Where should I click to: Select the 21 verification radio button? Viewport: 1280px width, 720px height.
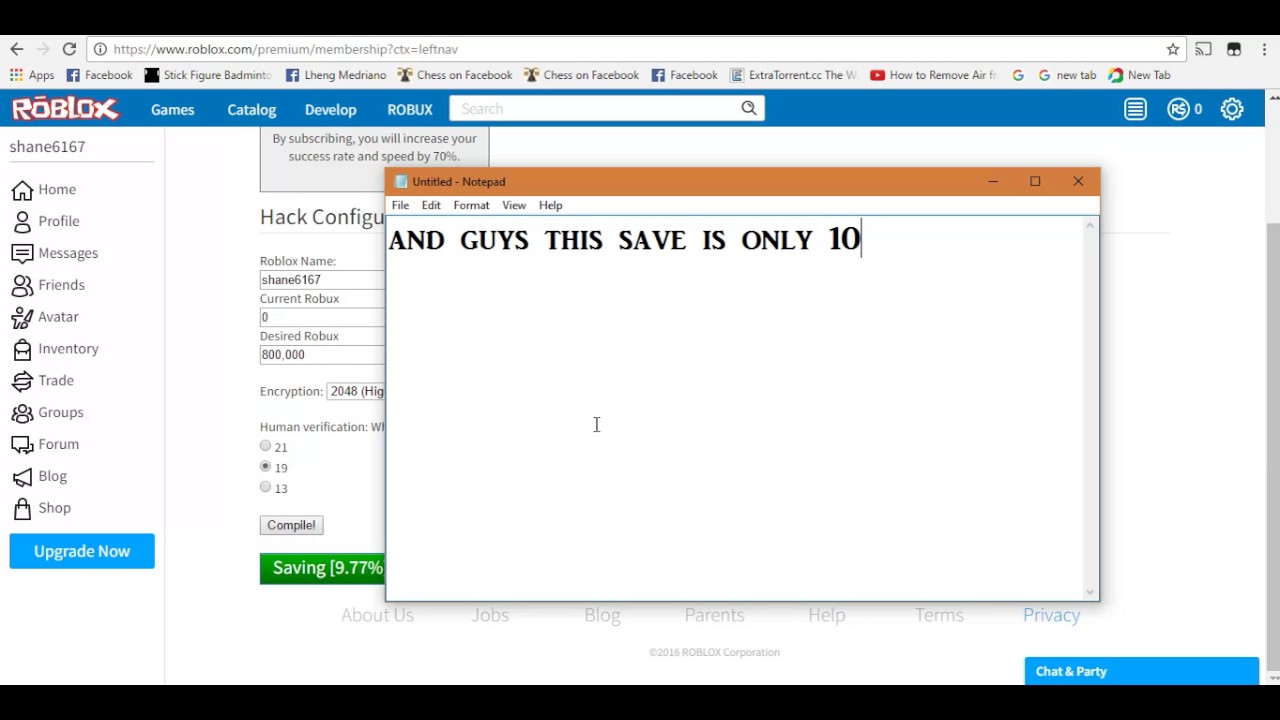[265, 446]
